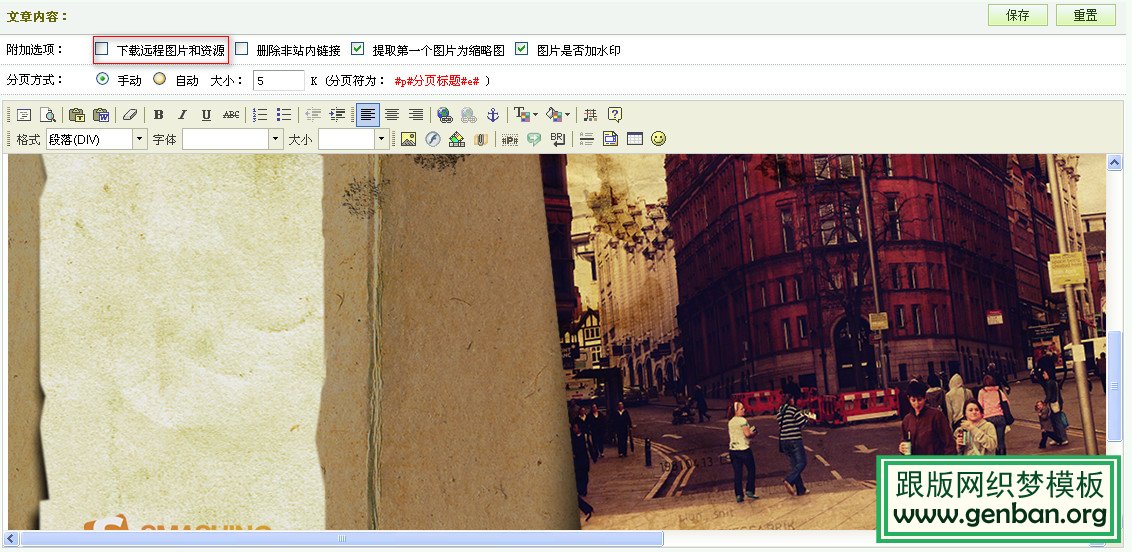Click the pagination size input field
Image resolution: width=1132 pixels, height=552 pixels.
coord(278,80)
